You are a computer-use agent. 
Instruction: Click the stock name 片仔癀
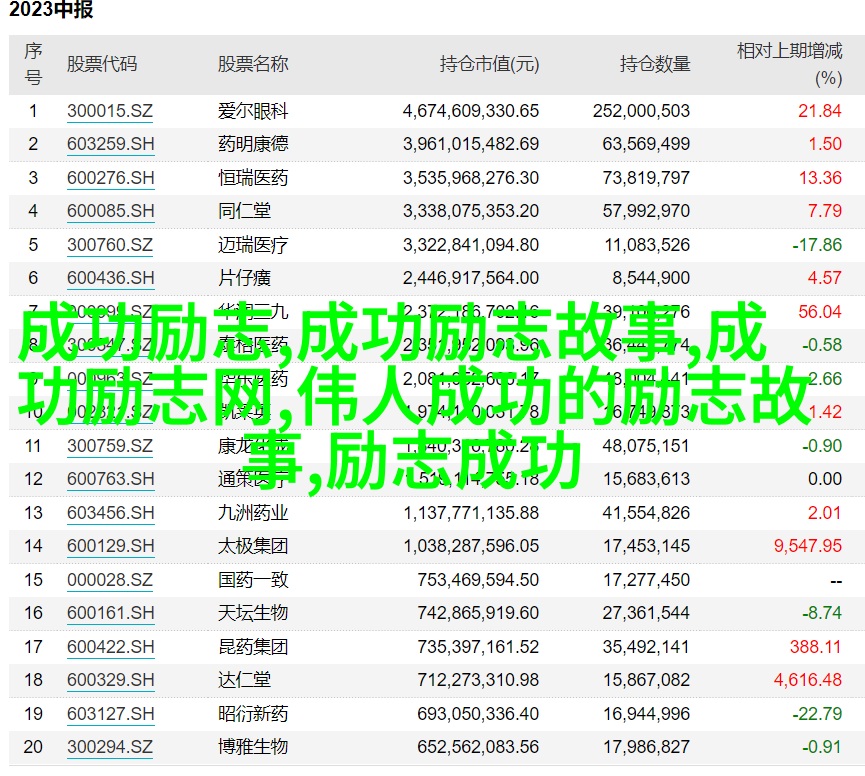tap(244, 278)
